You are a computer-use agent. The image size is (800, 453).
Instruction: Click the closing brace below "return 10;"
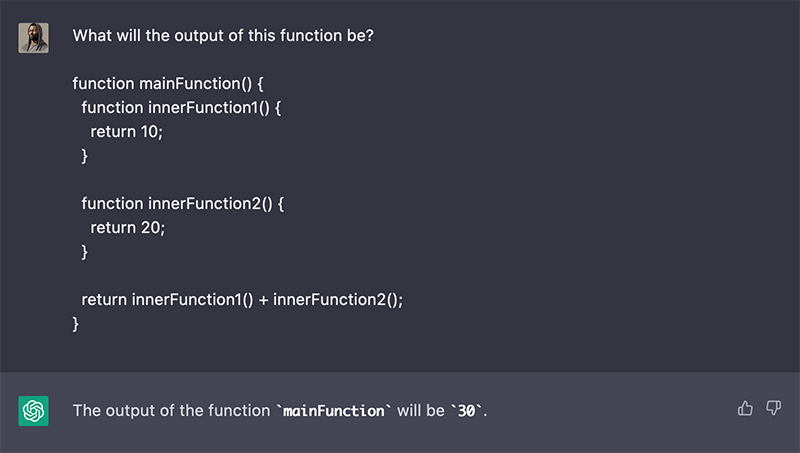[x=85, y=155]
